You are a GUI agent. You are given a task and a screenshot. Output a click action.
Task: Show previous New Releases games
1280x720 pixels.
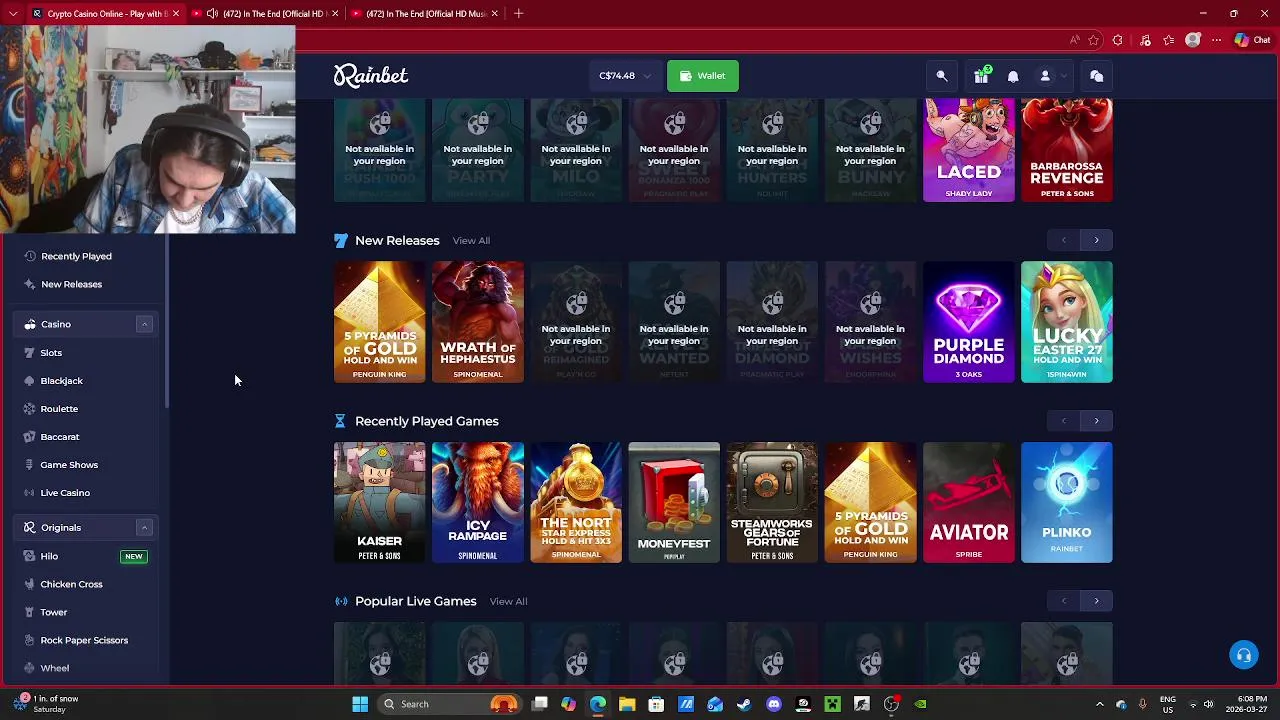tap(1063, 240)
